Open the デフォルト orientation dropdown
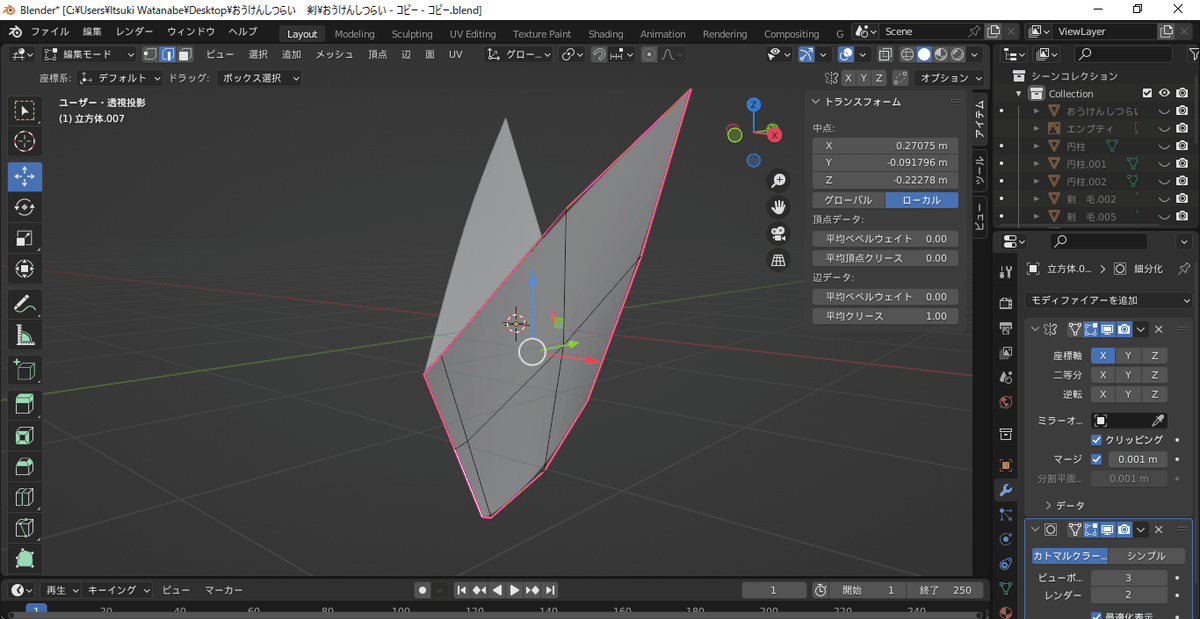This screenshot has width=1200, height=619. coord(120,78)
